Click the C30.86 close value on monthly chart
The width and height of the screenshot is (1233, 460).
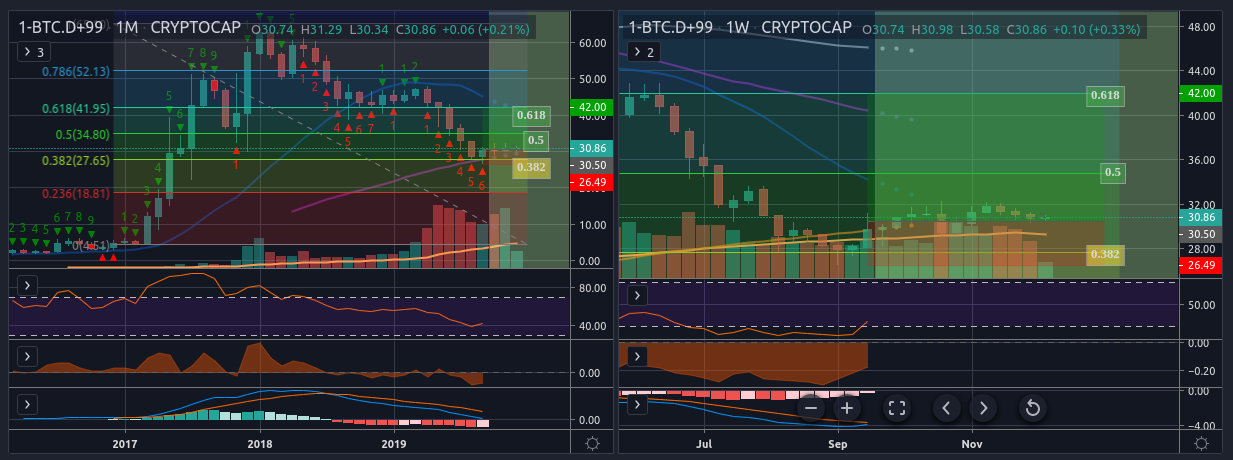418,30
